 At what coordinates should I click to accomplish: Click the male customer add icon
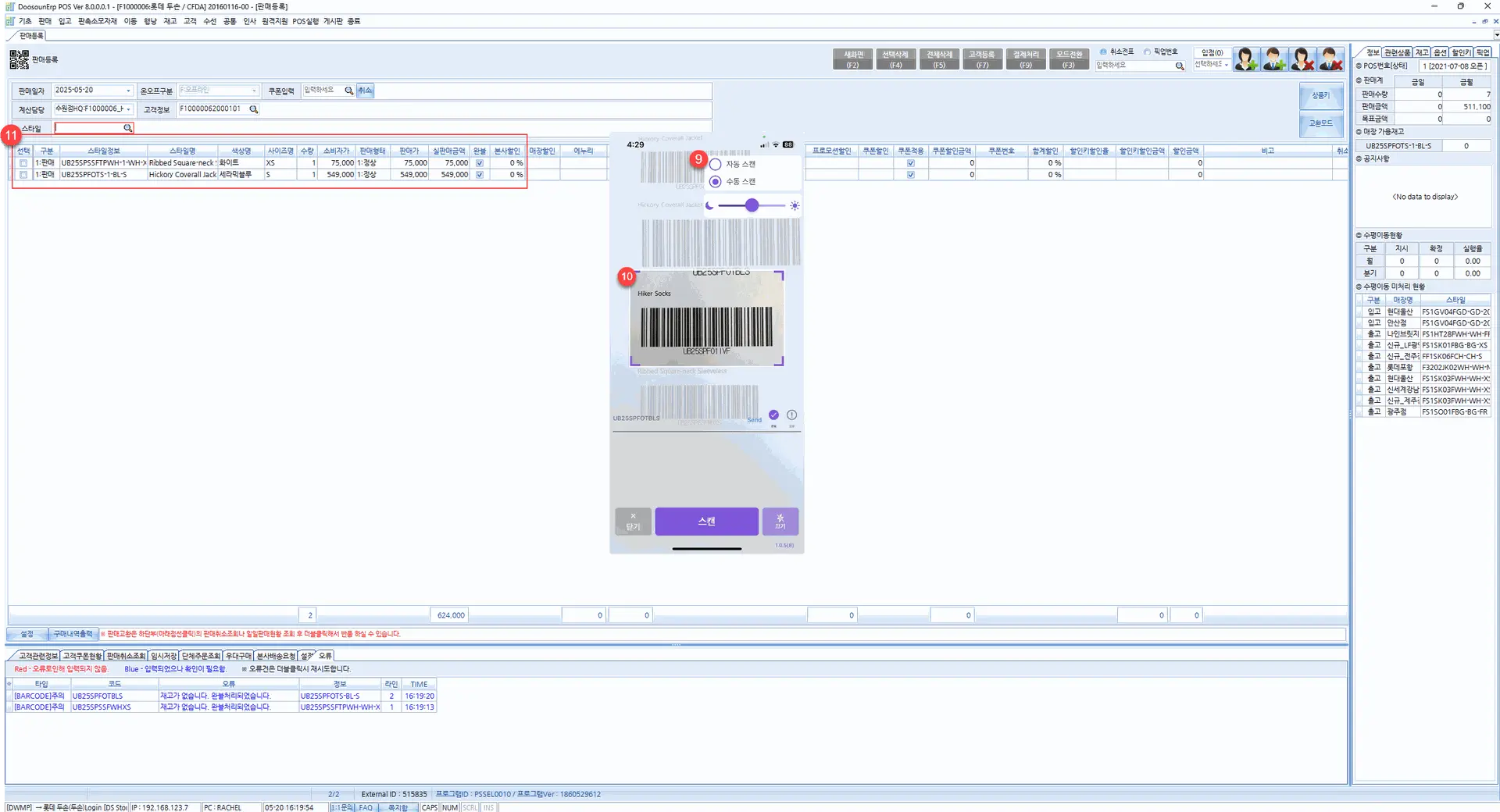1274,59
